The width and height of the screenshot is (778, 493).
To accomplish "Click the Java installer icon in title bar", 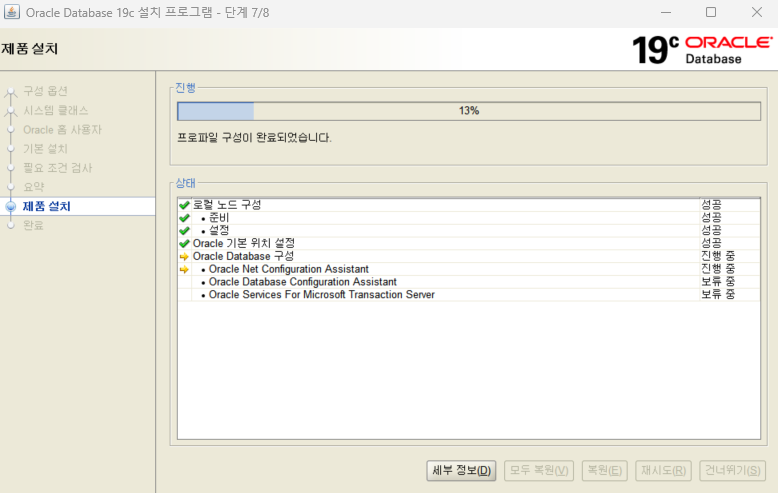I will (x=12, y=12).
